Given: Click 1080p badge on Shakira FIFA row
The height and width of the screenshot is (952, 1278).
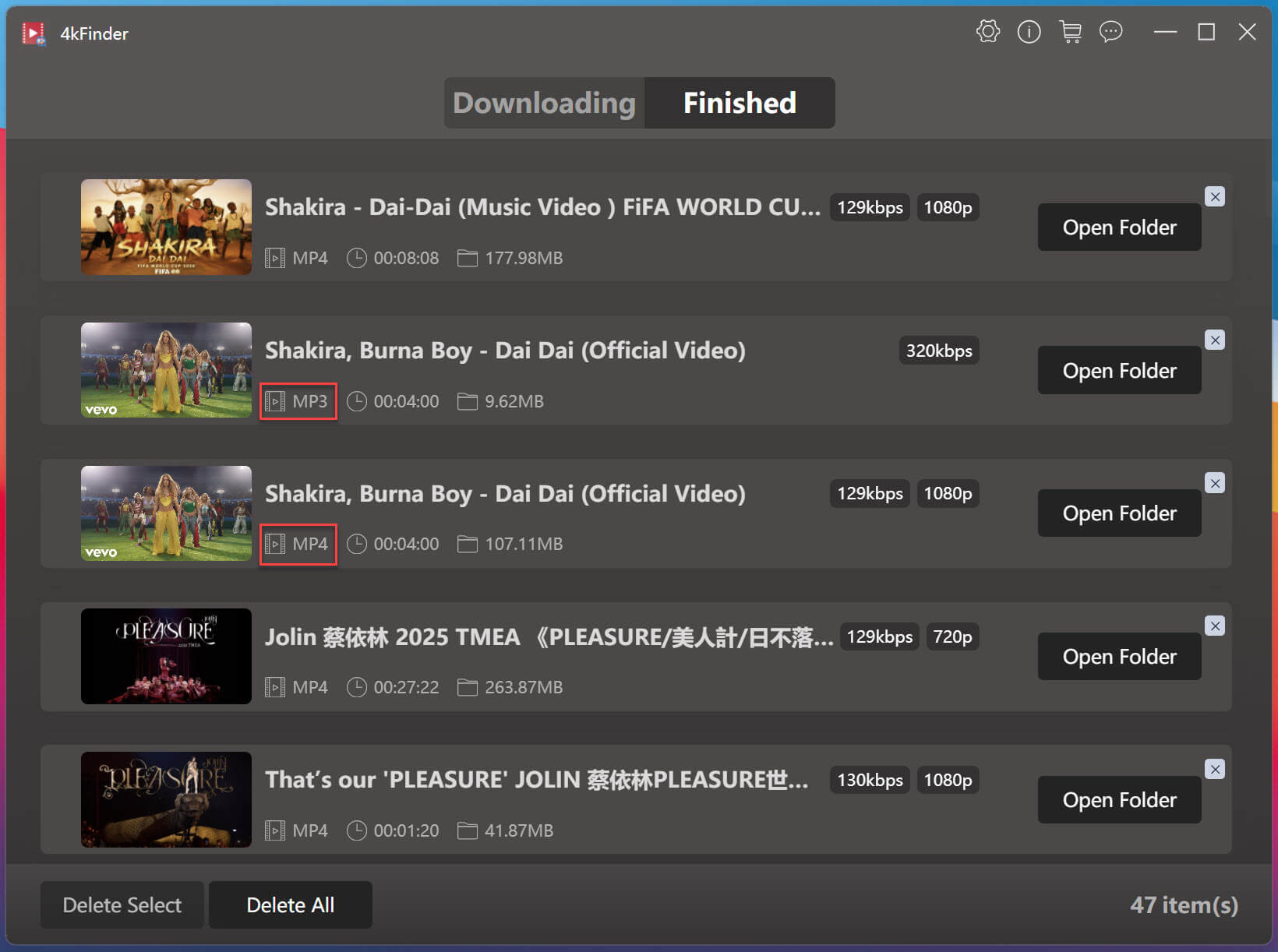Looking at the screenshot, I should (x=948, y=207).
